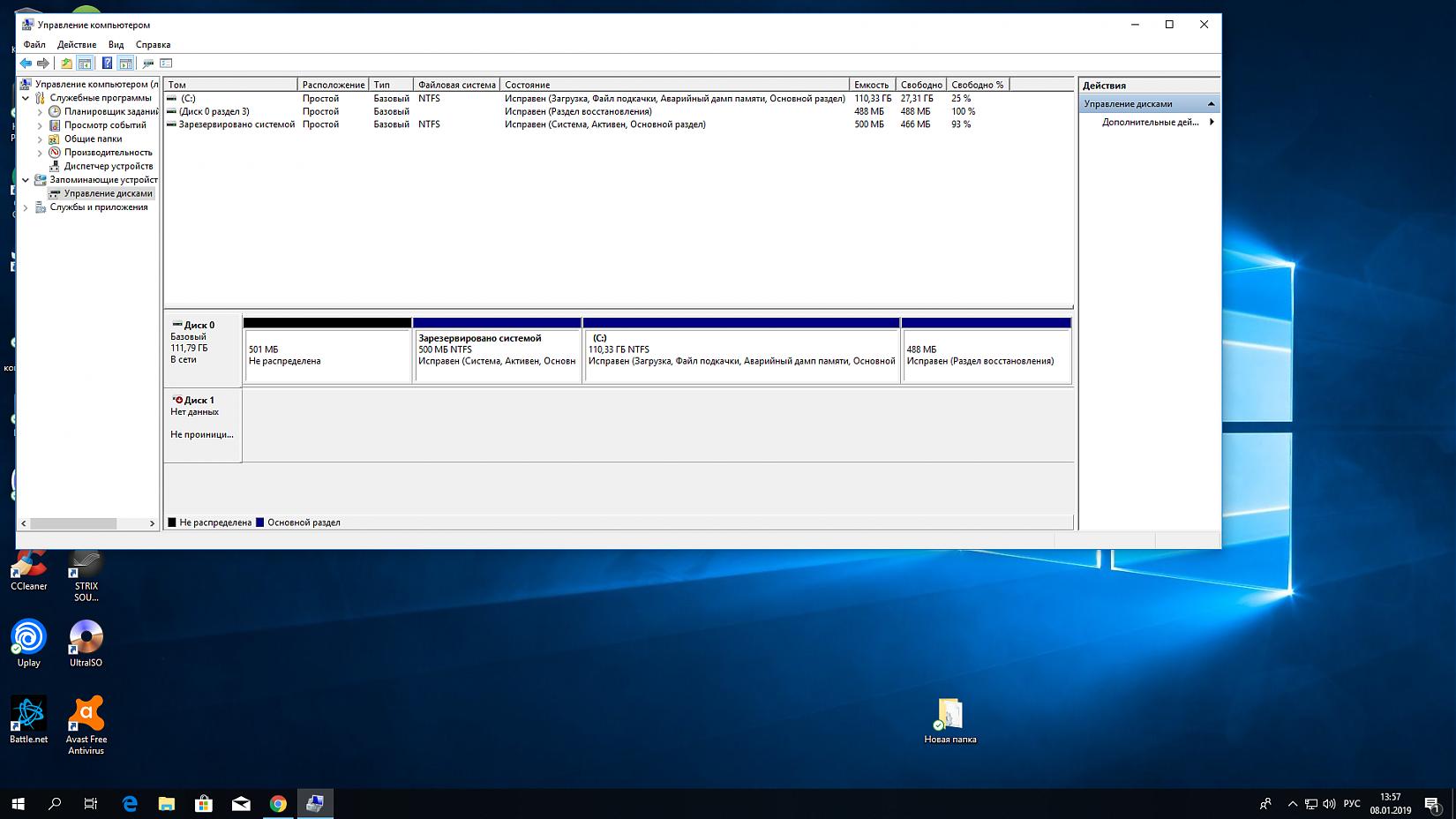Toggle the show/hide Action pane button
Screen dimensions: 1456x819
[125, 64]
